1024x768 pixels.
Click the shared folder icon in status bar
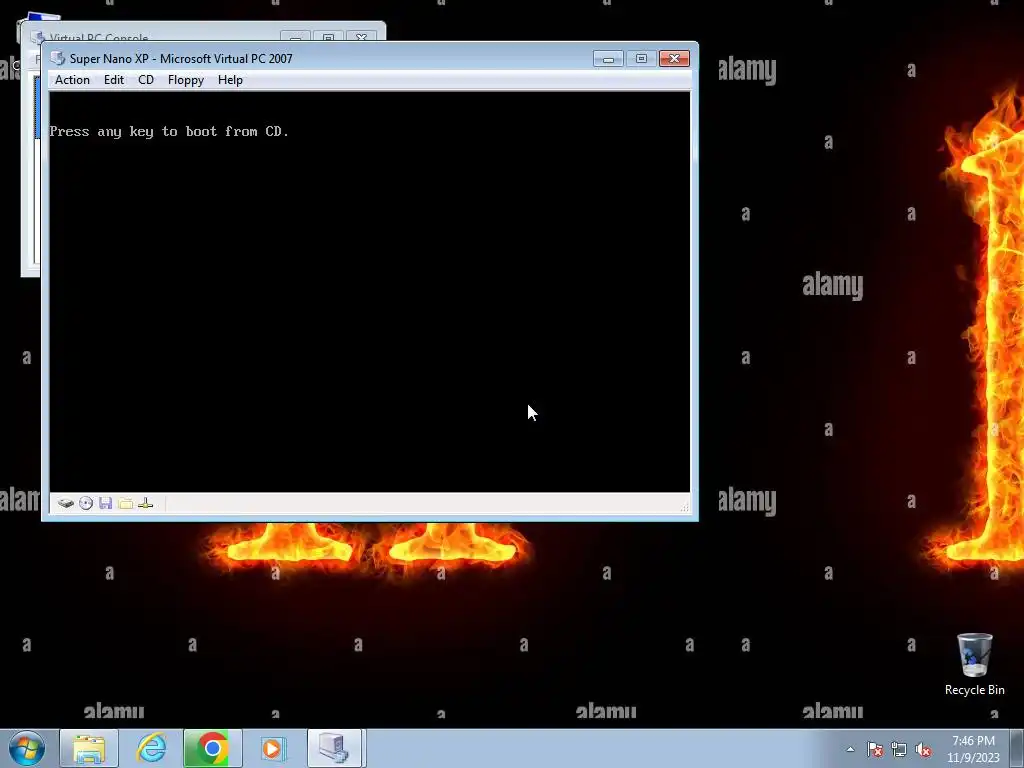point(125,504)
